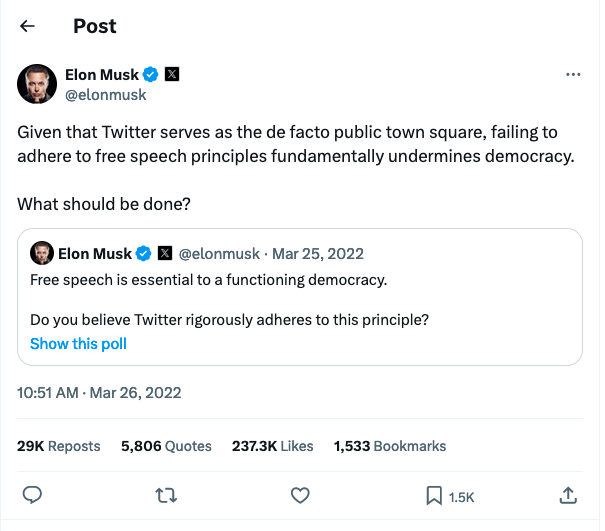Click the back arrow icon

tap(28, 27)
